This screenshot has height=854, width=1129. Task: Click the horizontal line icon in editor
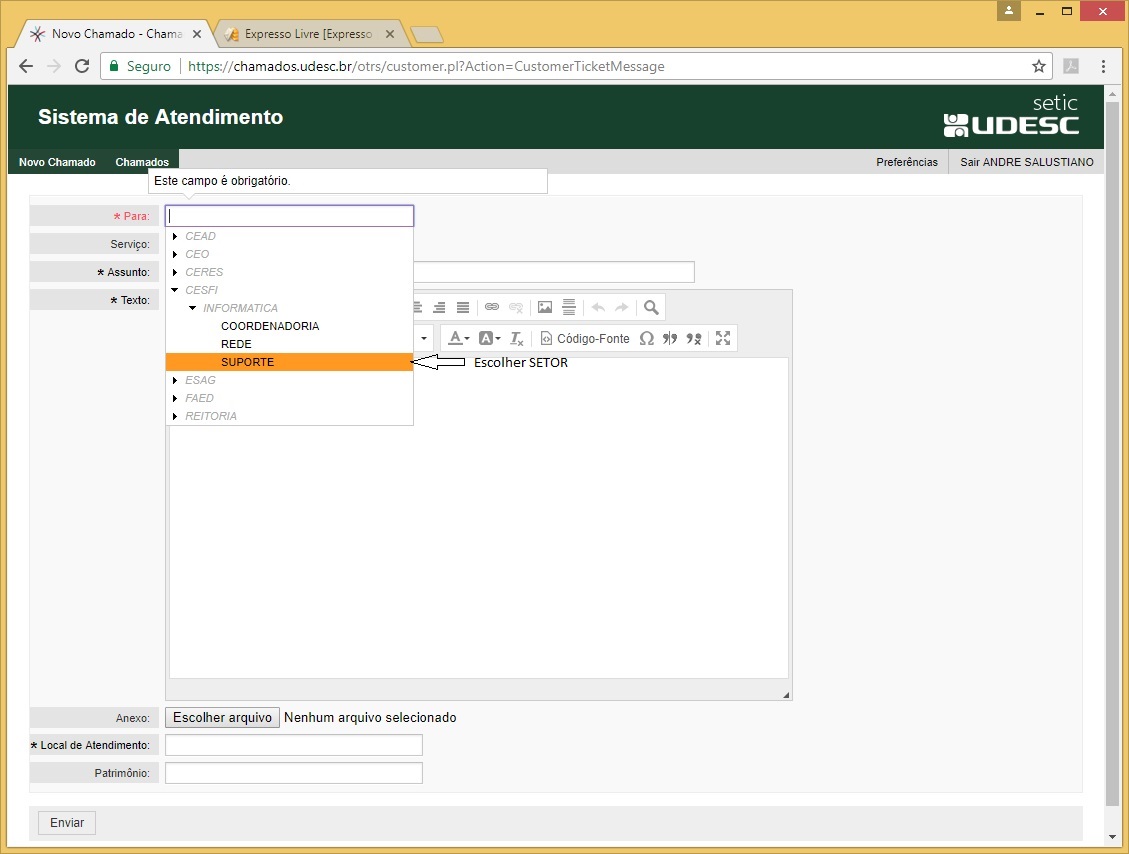(x=569, y=308)
